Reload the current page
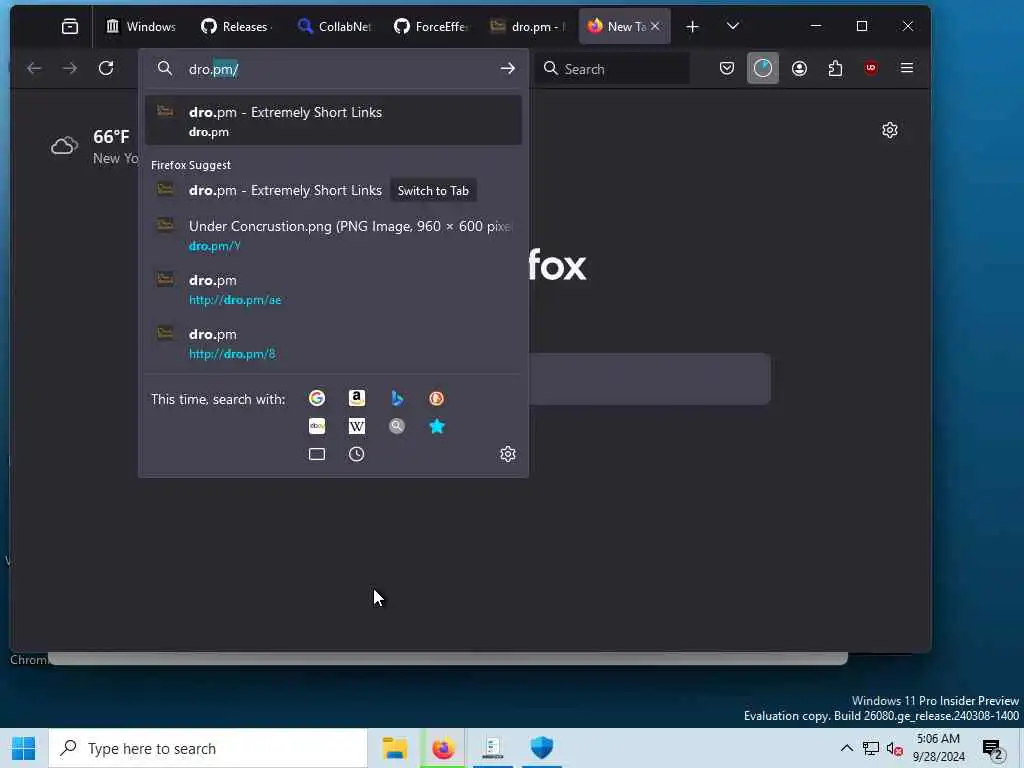This screenshot has height=768, width=1024. coord(106,69)
